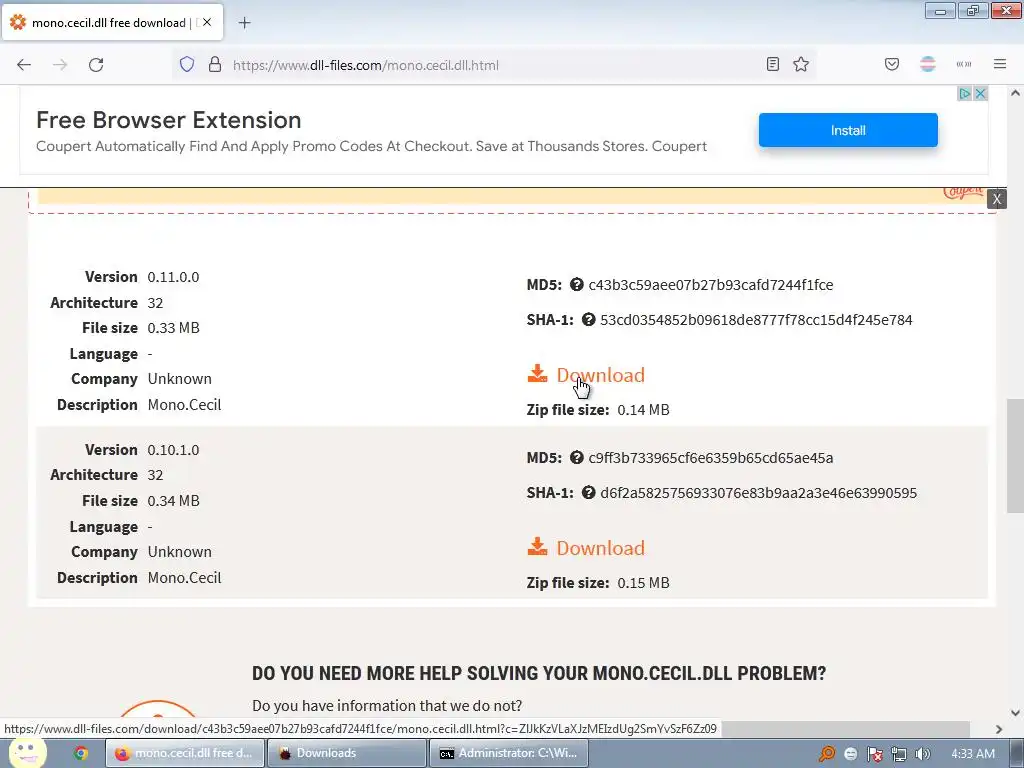Click download icon for version 0.10.1.0
The width and height of the screenshot is (1024, 768).
537,547
